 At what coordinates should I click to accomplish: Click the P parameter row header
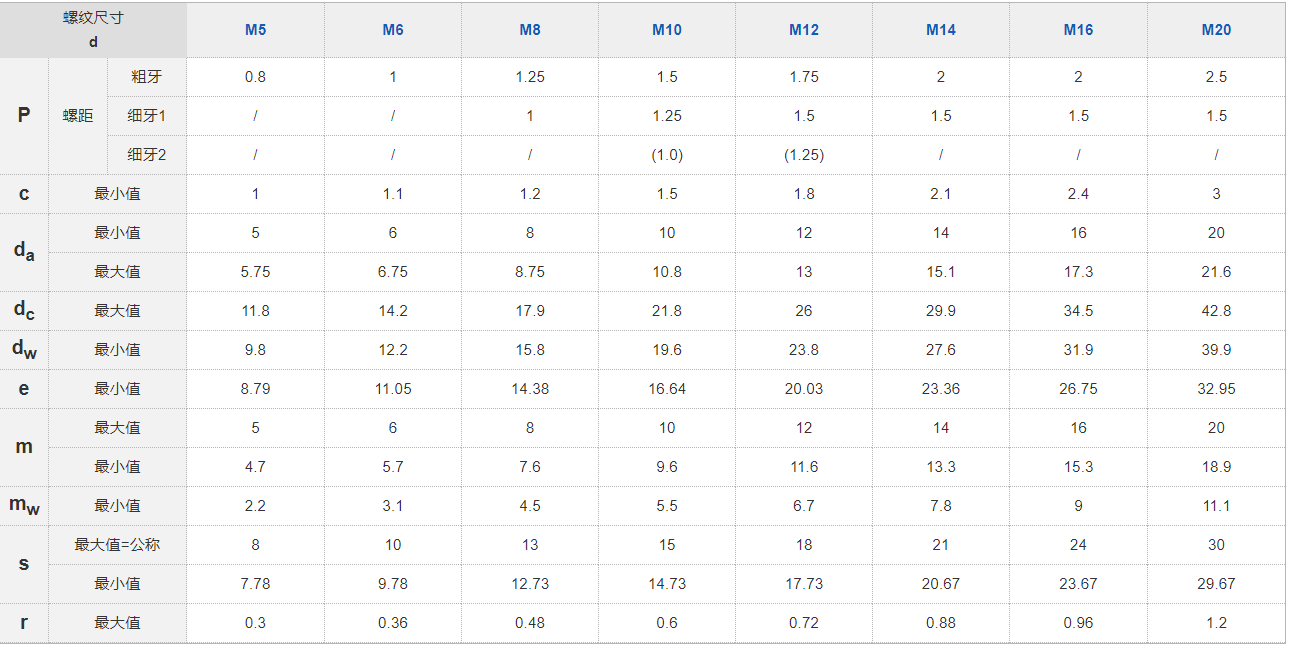24,116
